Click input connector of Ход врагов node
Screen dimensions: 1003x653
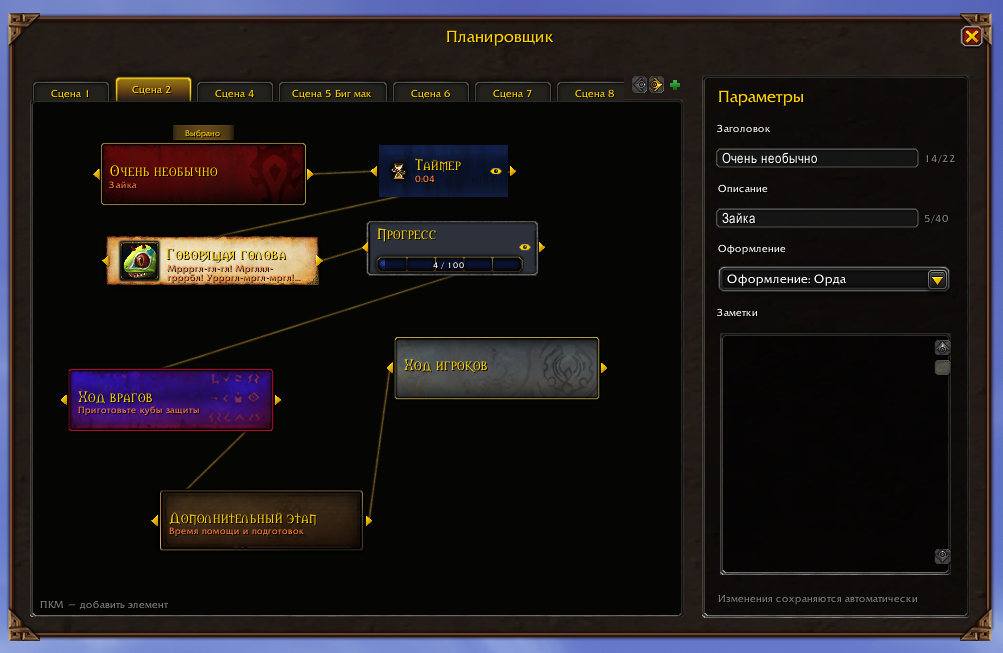tap(64, 400)
